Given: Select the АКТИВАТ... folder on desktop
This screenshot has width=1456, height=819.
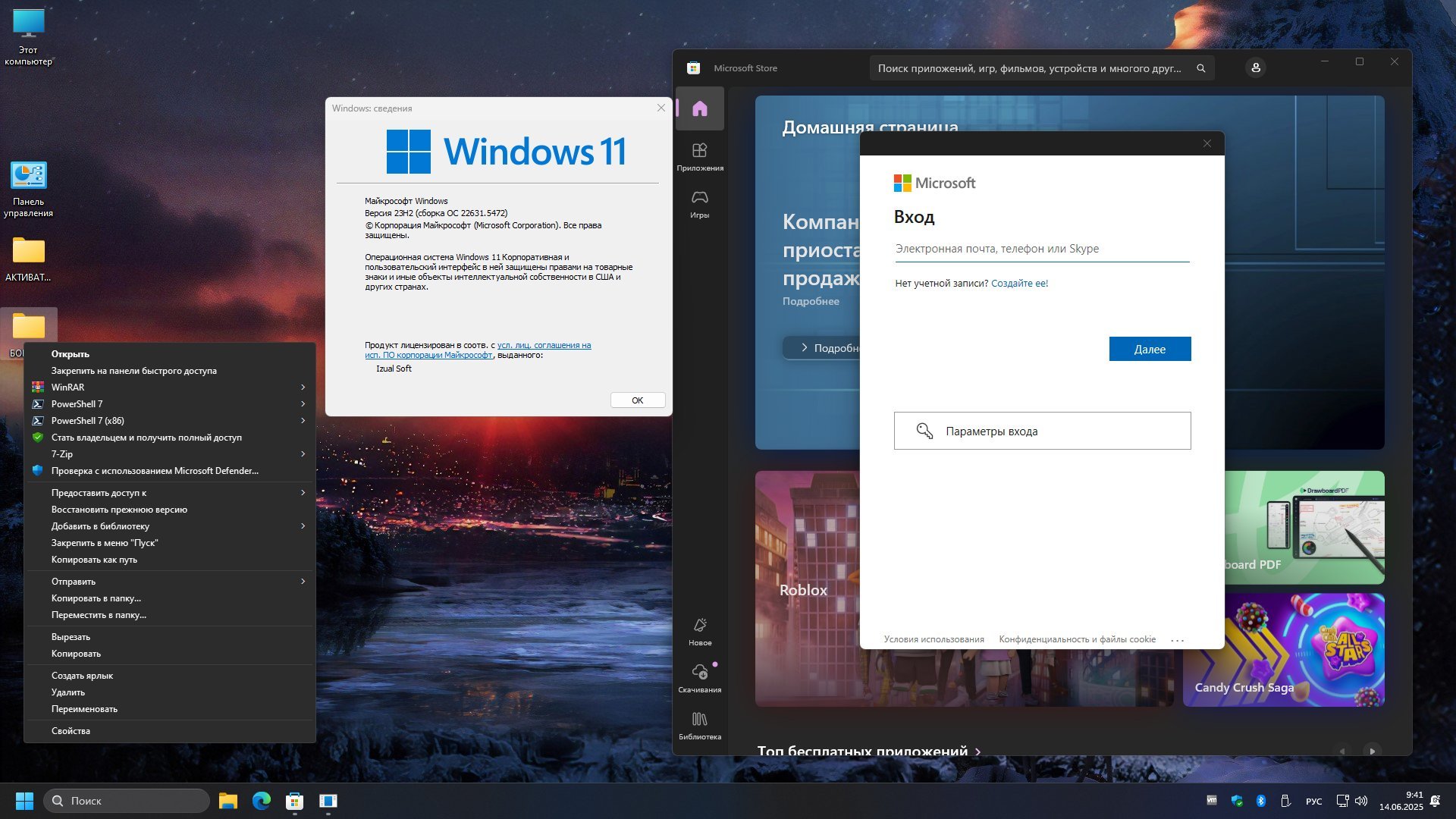Looking at the screenshot, I should [28, 259].
